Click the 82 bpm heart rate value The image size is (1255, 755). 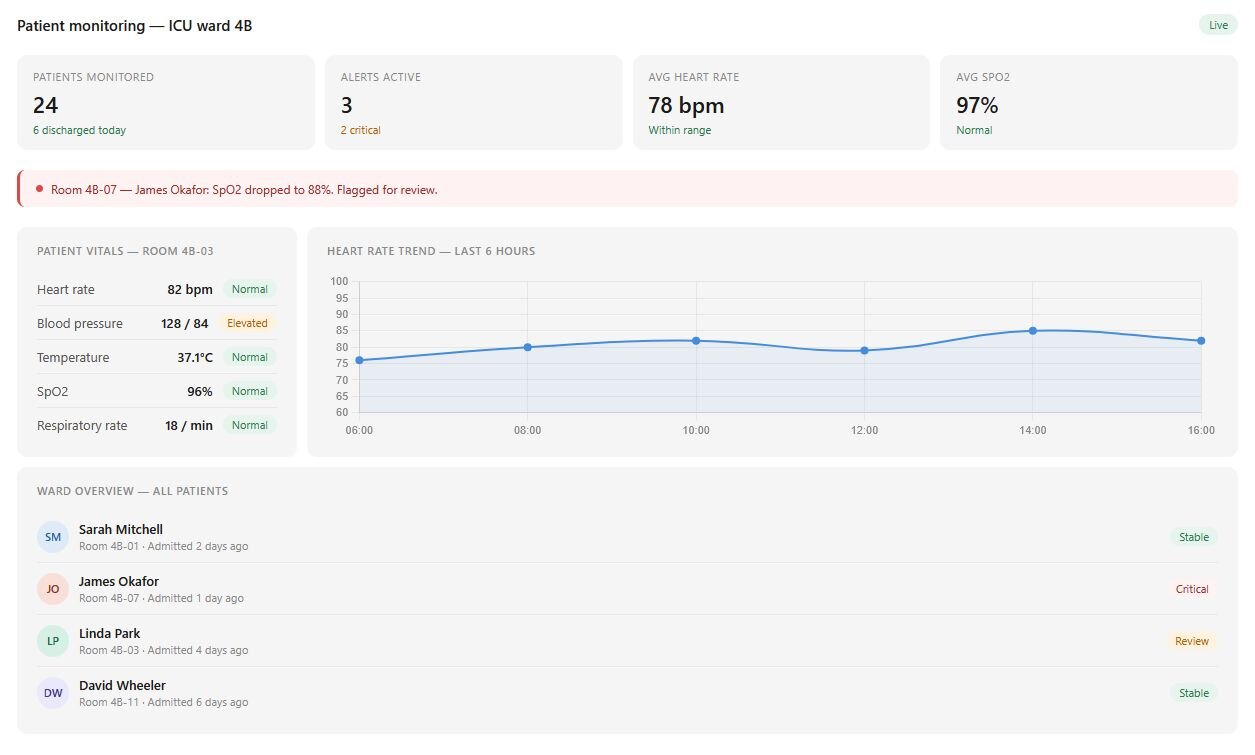tap(190, 289)
